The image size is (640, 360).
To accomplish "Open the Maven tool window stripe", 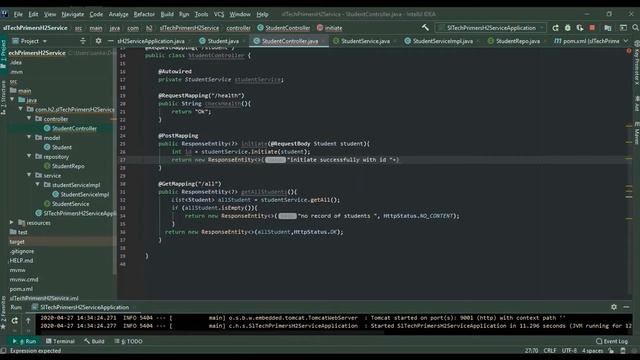I will (x=636, y=134).
